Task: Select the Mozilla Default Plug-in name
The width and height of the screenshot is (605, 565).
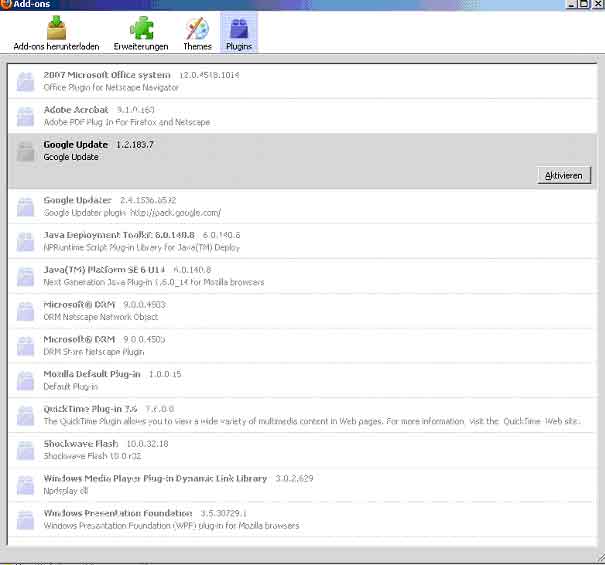Action: tap(92, 374)
